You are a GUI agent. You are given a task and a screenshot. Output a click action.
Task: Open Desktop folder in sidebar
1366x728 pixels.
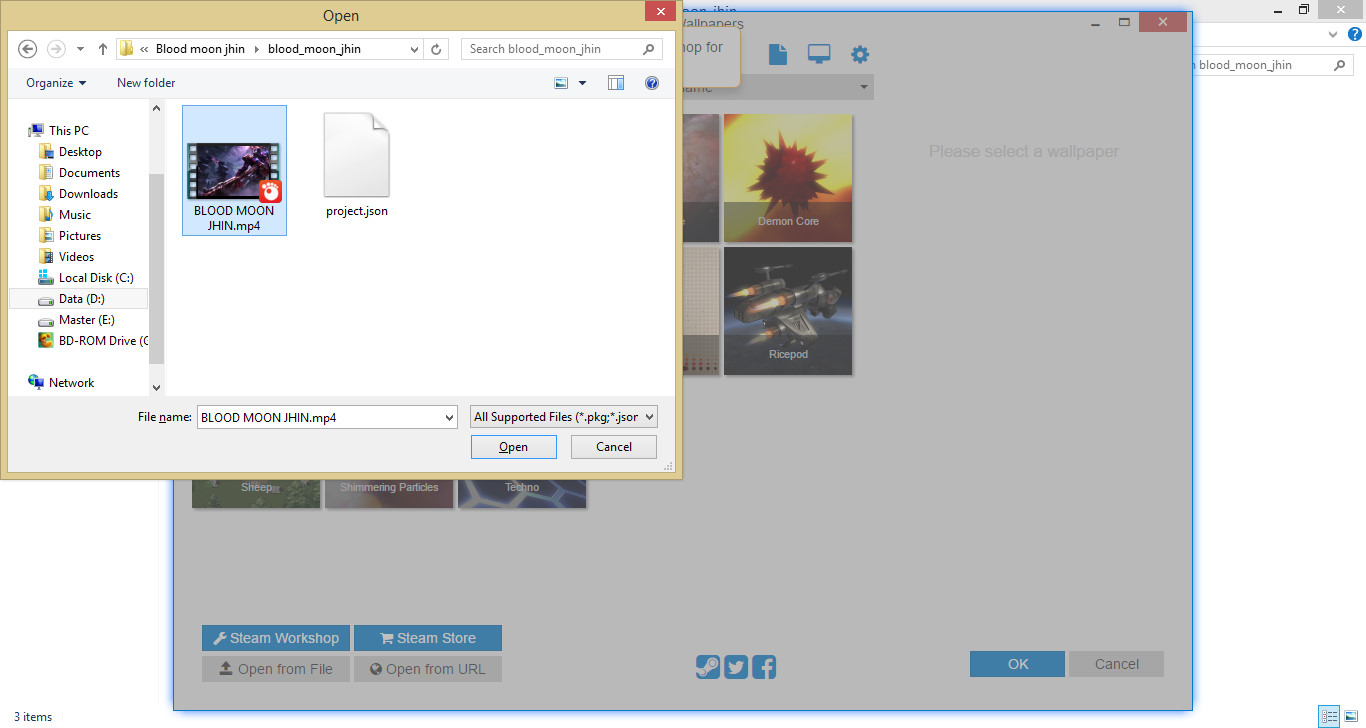80,152
